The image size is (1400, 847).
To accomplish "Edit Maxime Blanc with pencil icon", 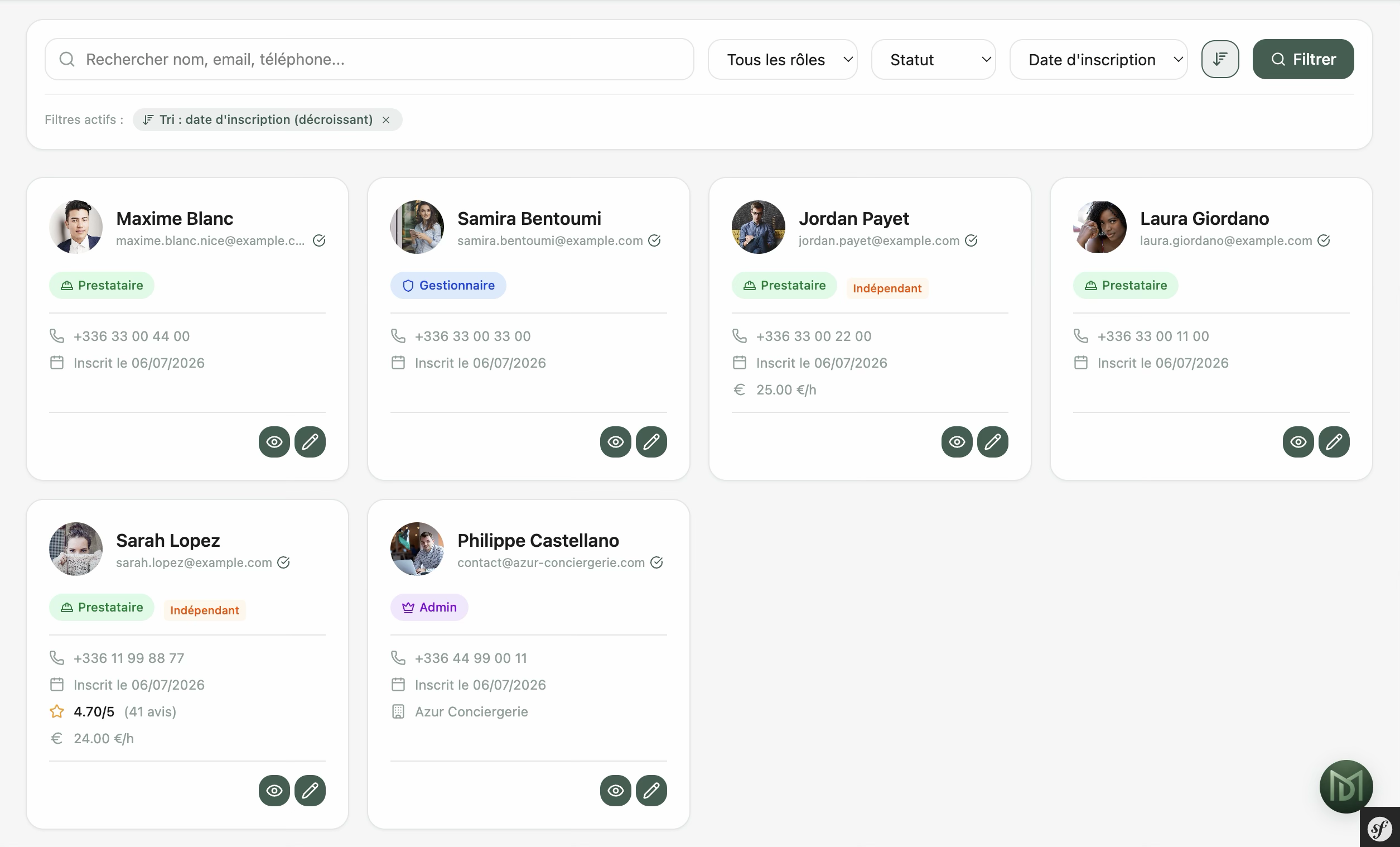I will tap(310, 442).
